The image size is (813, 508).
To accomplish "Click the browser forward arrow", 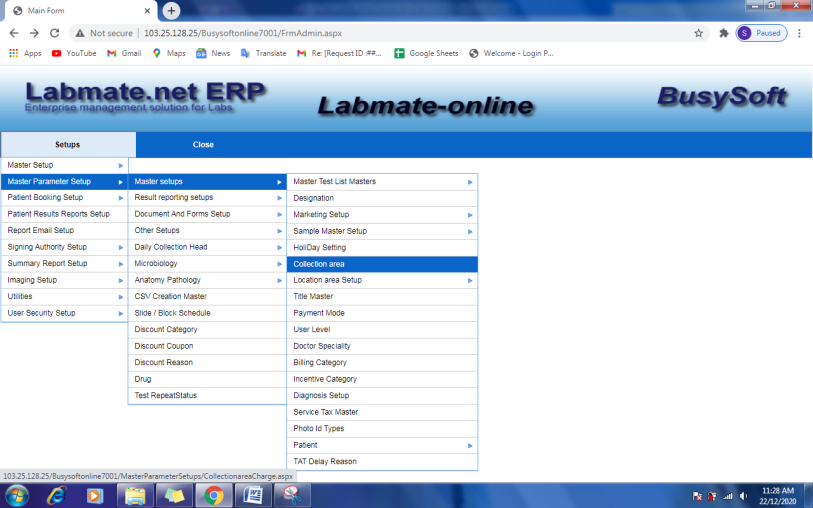I will click(x=34, y=33).
